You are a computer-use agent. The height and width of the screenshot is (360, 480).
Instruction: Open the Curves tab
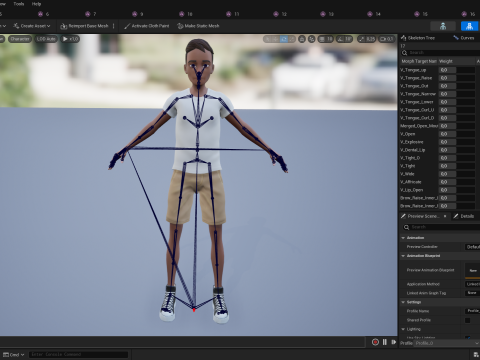(464, 38)
